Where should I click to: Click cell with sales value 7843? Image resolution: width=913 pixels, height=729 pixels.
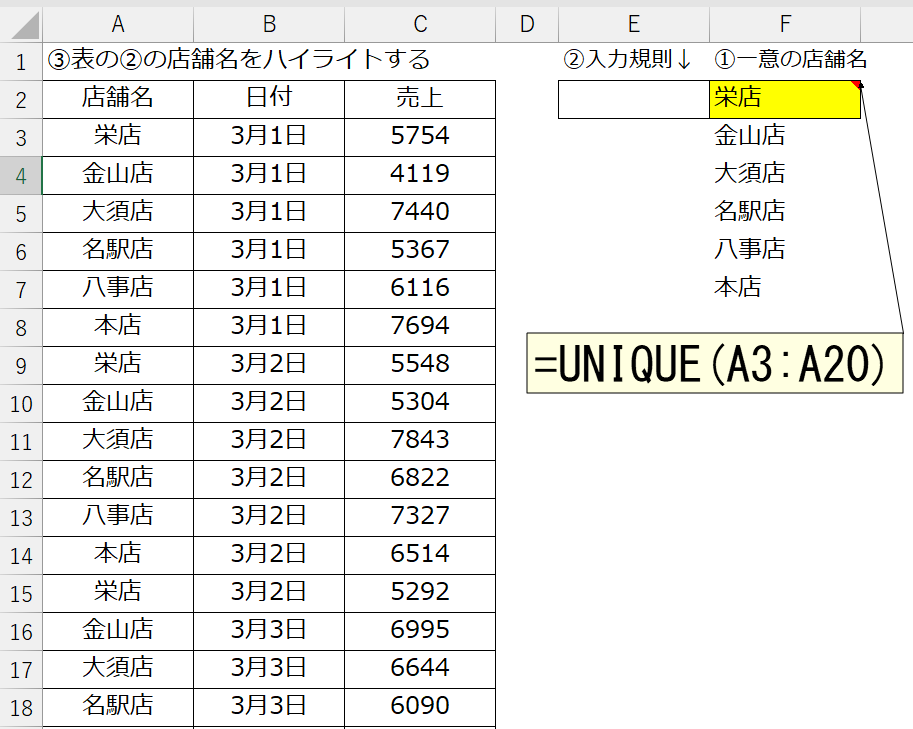tap(420, 441)
